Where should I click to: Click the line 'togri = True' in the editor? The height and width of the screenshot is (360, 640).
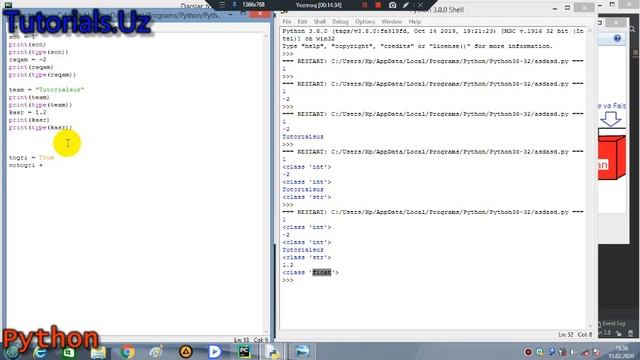(x=31, y=158)
